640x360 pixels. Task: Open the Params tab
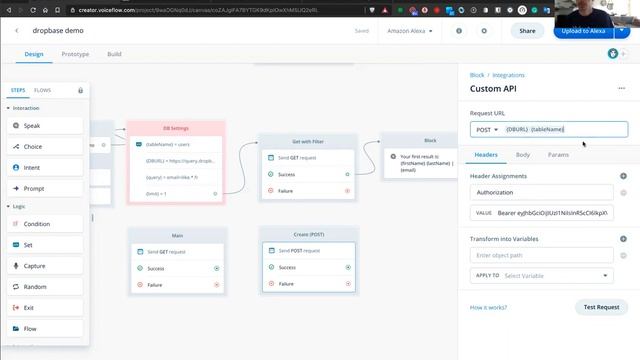coord(558,155)
